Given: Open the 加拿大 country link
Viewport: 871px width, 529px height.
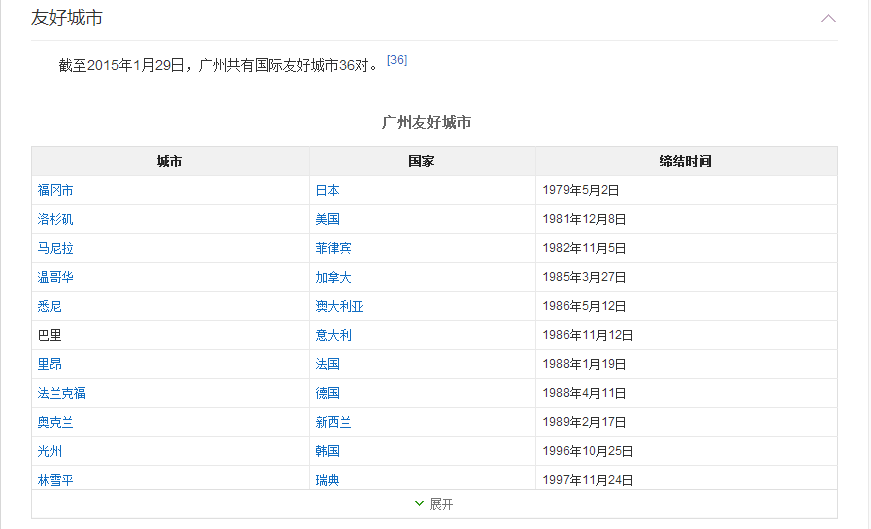Looking at the screenshot, I should [x=333, y=277].
